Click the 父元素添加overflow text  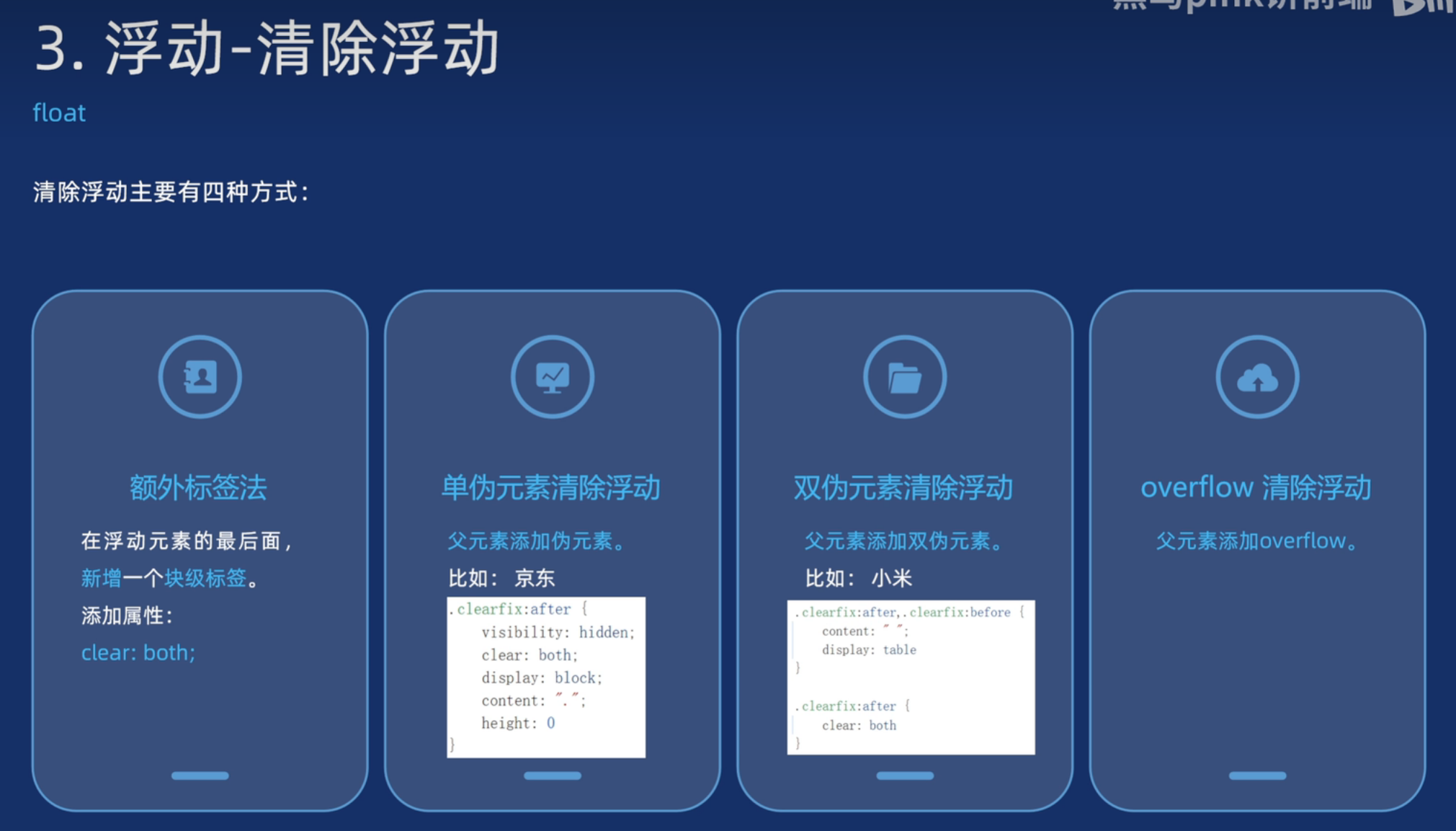[x=1256, y=541]
